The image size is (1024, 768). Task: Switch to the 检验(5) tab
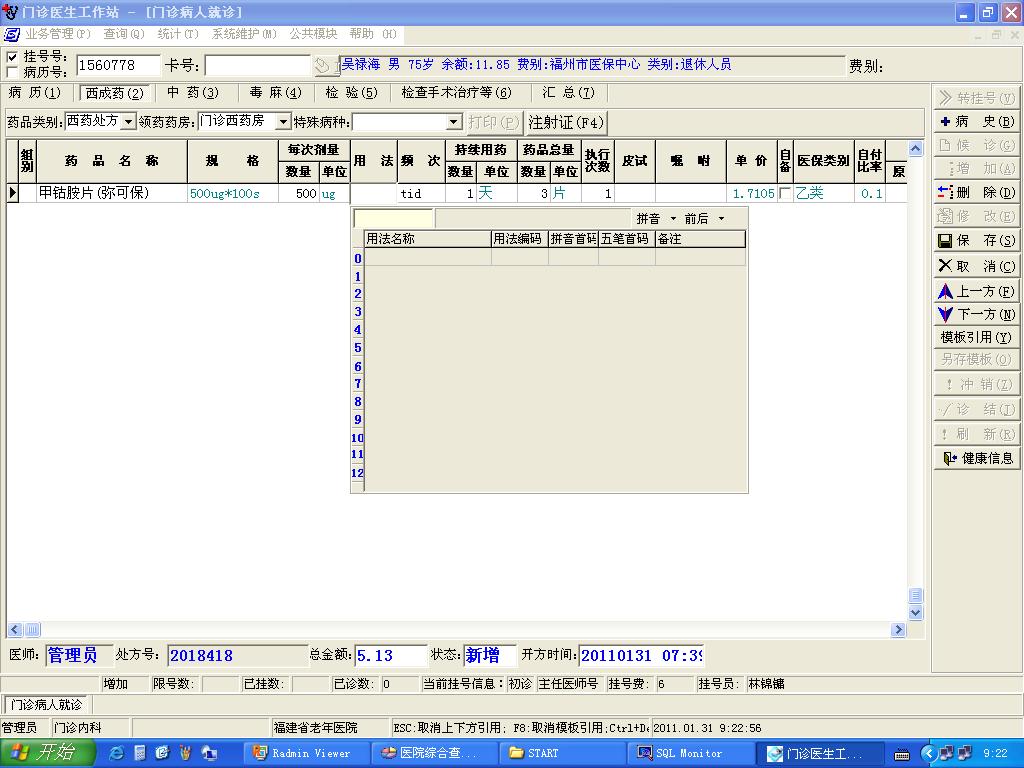(x=351, y=93)
